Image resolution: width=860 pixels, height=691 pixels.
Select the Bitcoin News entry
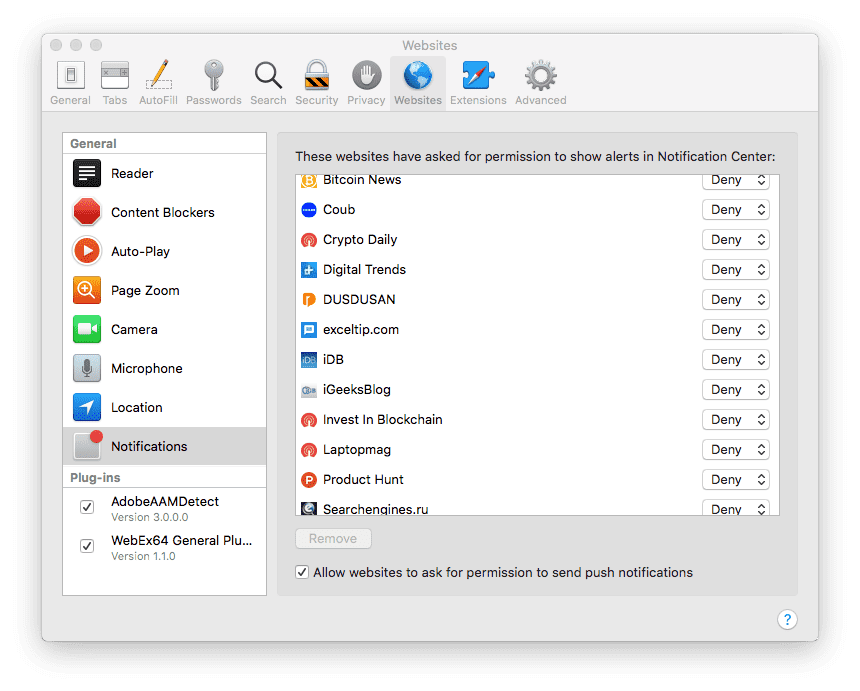click(x=537, y=182)
